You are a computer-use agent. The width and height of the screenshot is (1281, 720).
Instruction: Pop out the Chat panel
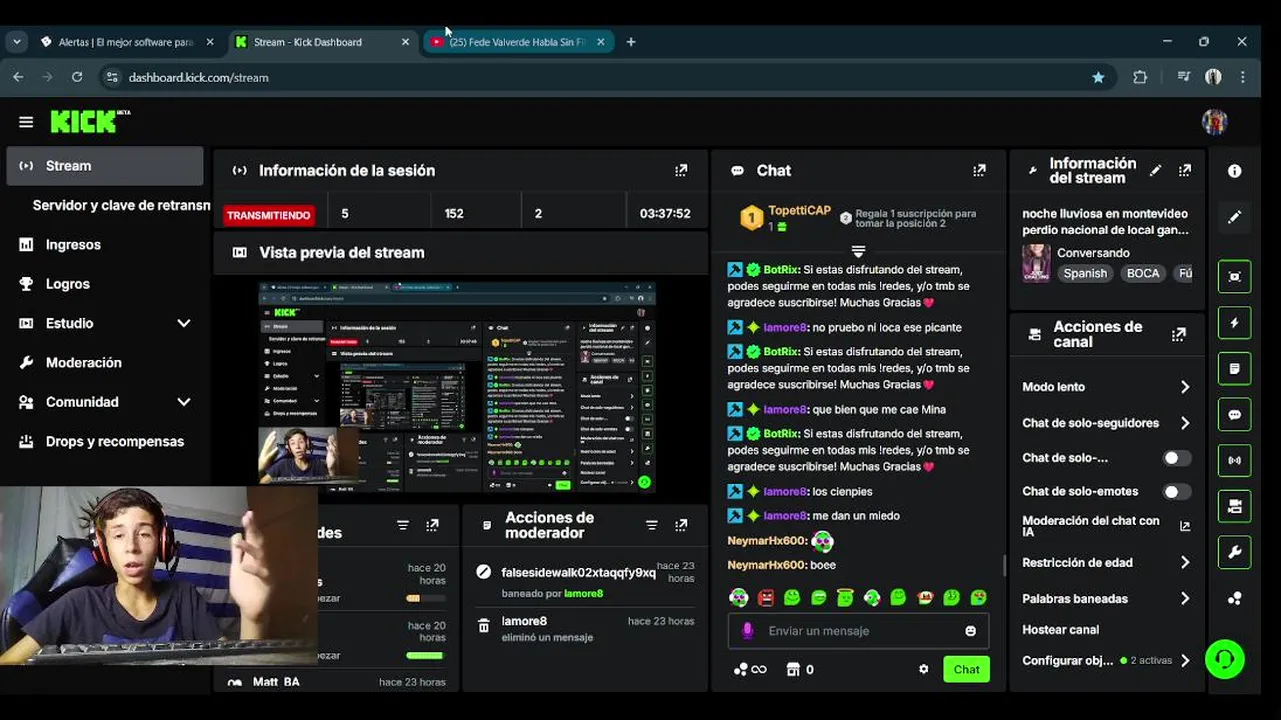click(x=979, y=170)
